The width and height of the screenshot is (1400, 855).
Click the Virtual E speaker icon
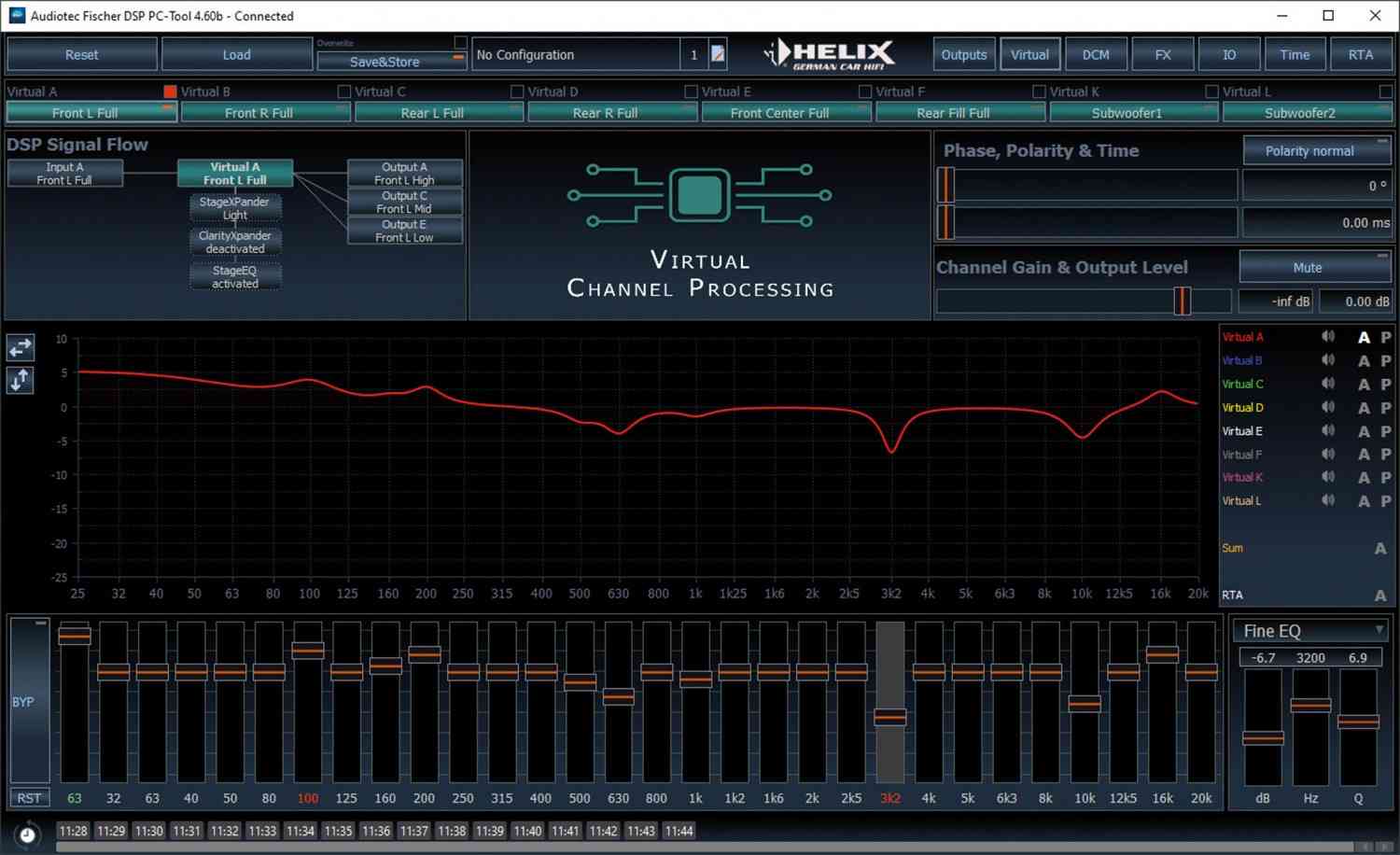[x=1328, y=430]
